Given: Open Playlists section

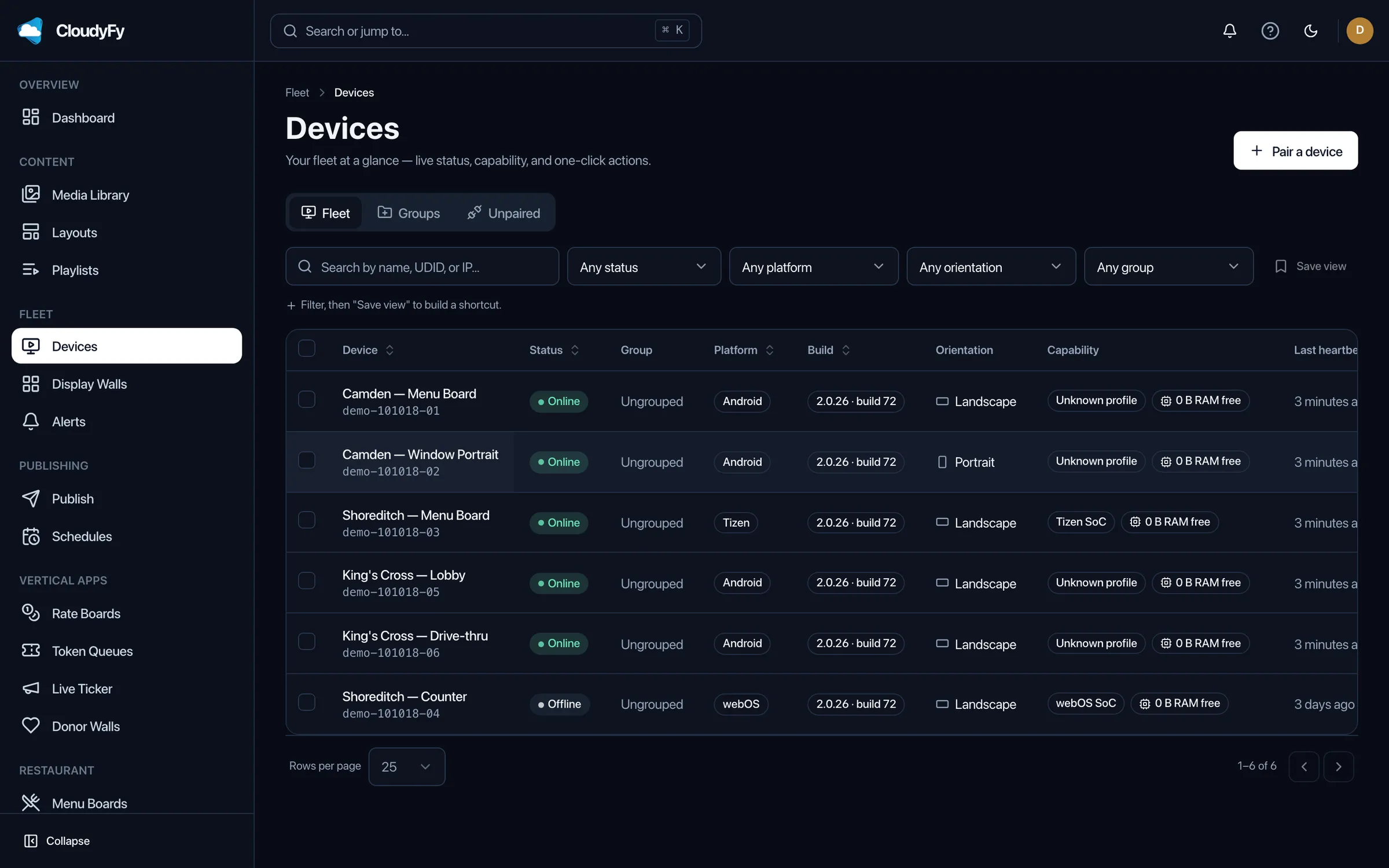Looking at the screenshot, I should pos(127,270).
